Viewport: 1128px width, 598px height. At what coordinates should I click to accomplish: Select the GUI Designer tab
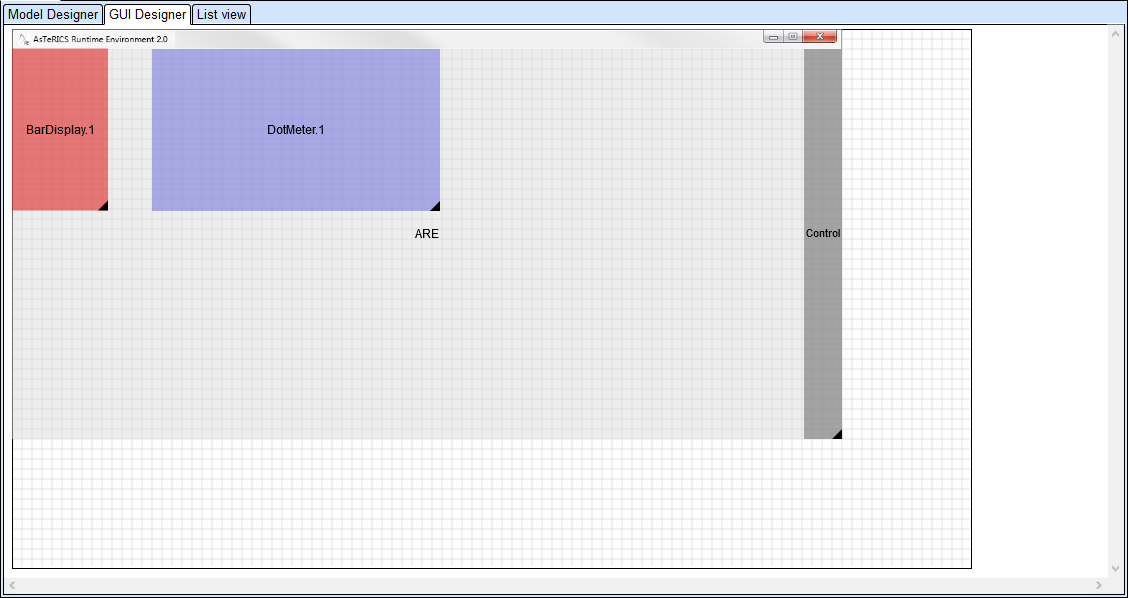[x=147, y=15]
